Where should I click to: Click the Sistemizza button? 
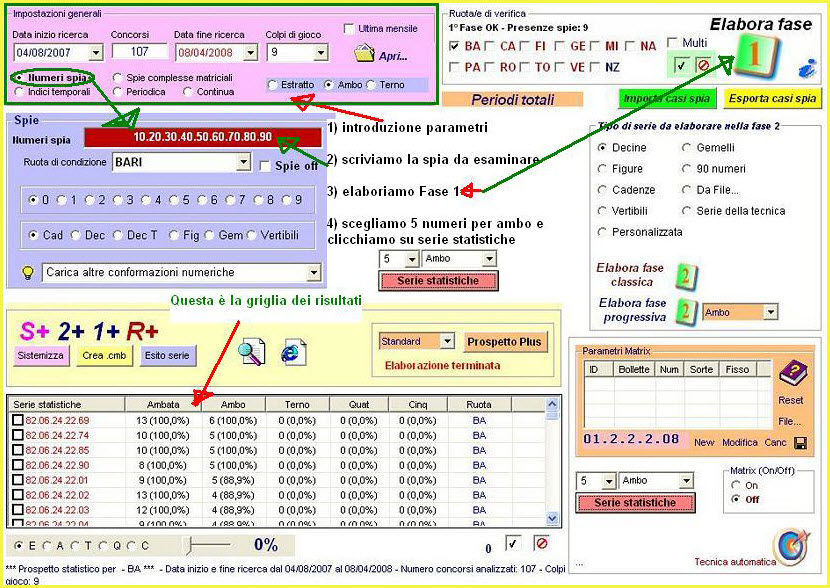click(x=41, y=356)
